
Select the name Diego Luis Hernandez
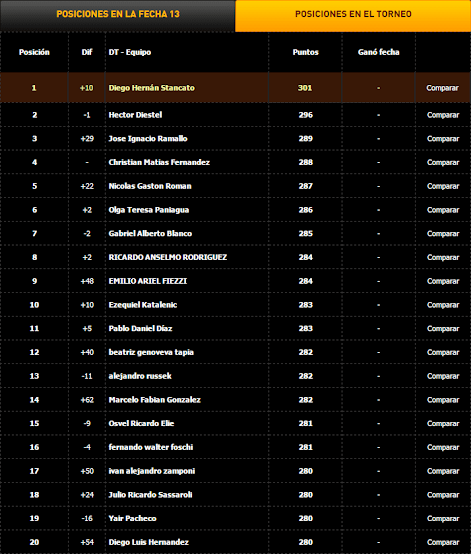pyautogui.click(x=149, y=542)
